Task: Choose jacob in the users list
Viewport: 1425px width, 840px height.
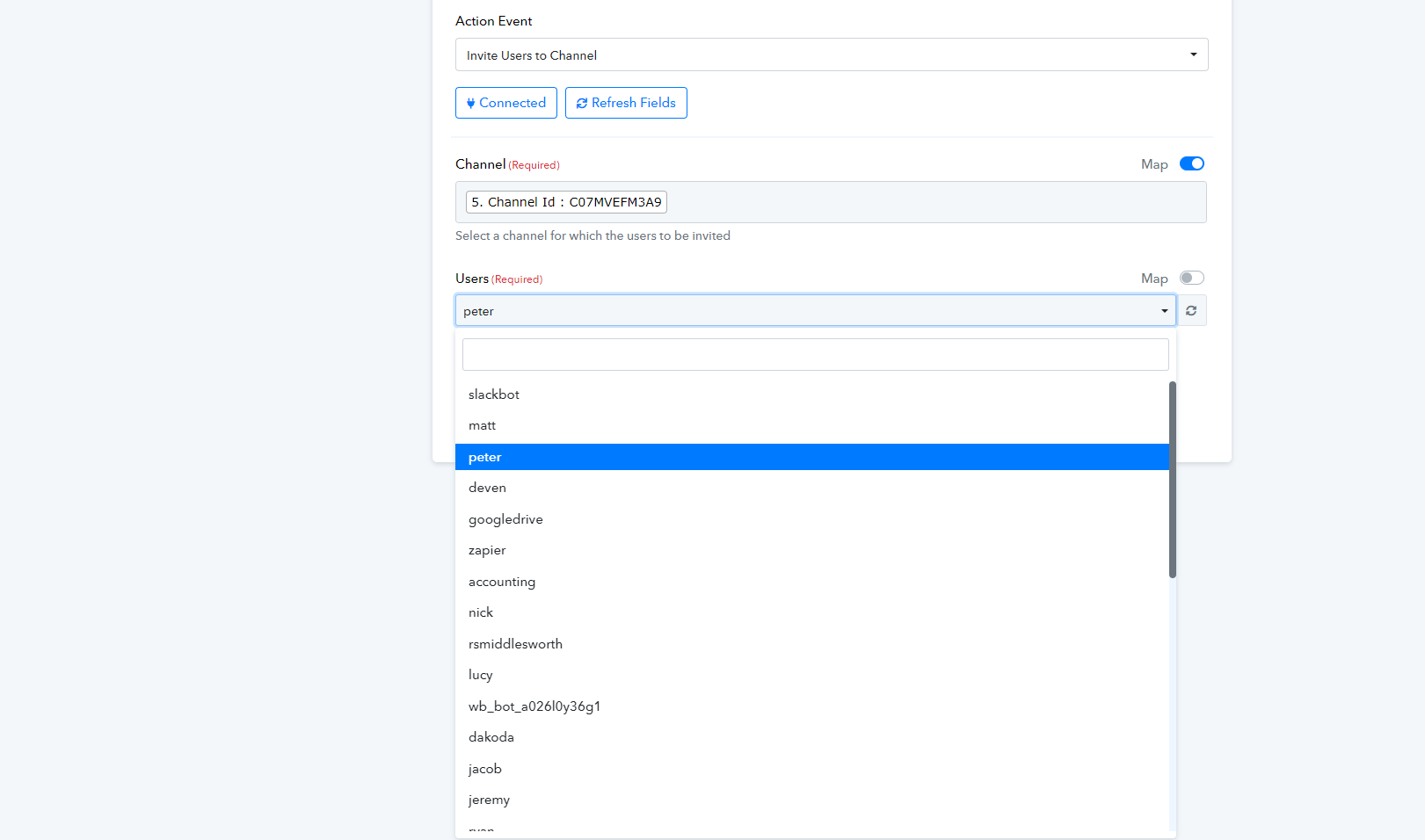Action: pos(812,769)
